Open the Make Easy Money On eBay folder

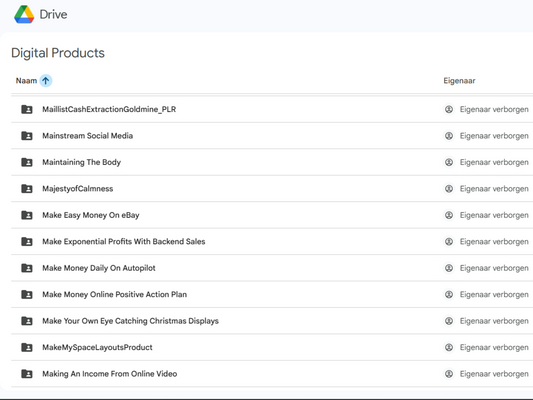[x=91, y=215]
